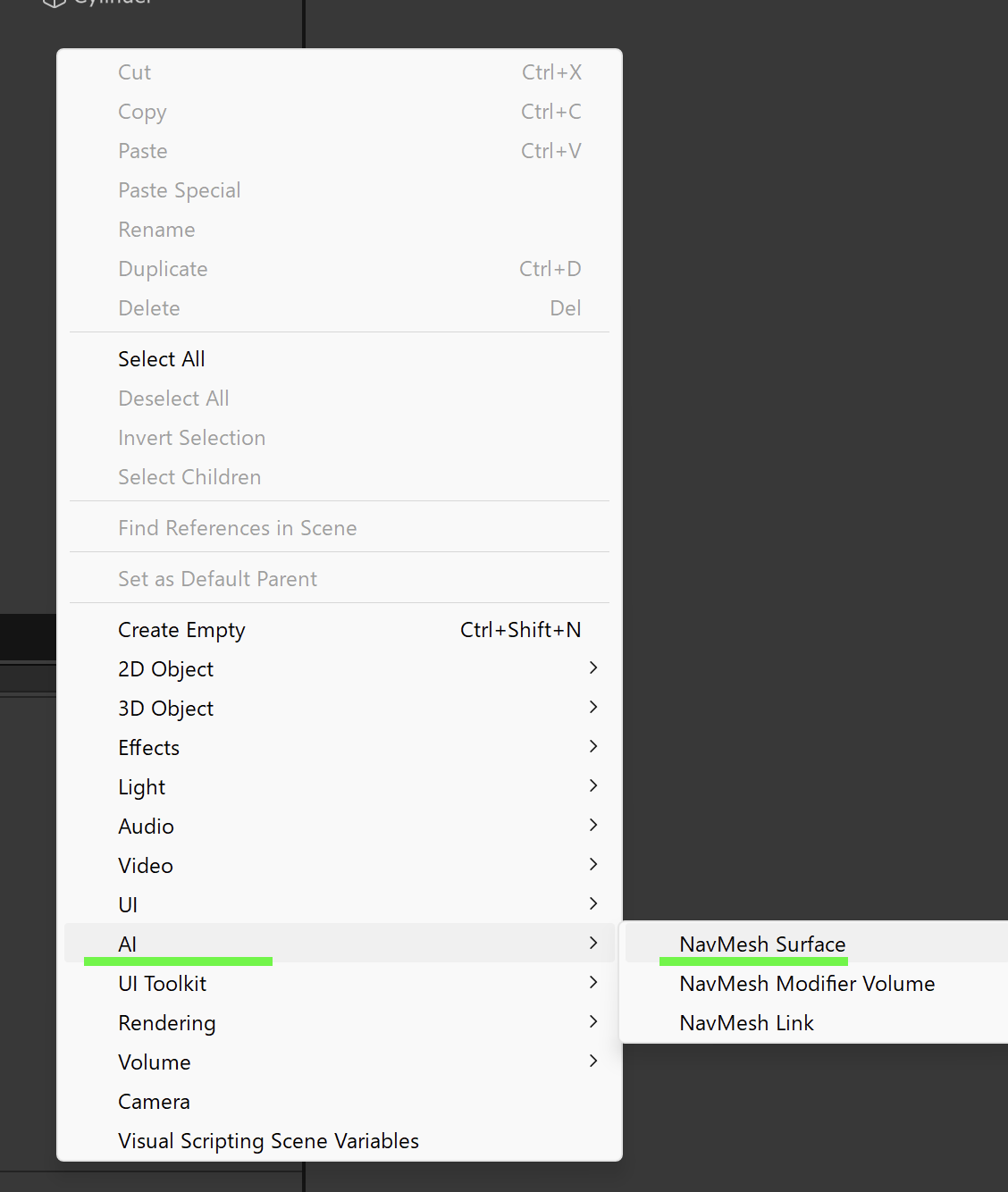
Task: Open the Light submenu
Action: [x=142, y=786]
